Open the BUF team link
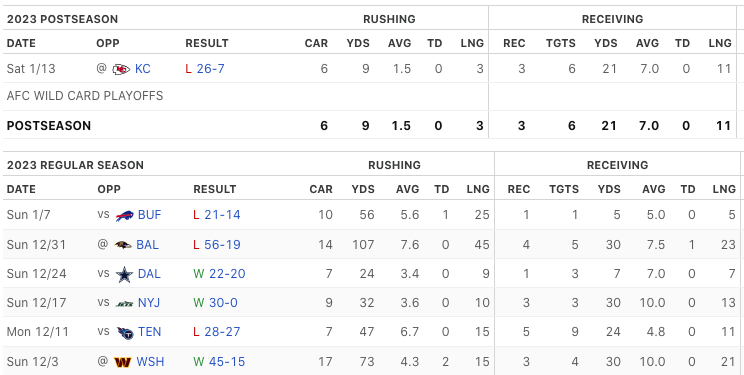 [x=149, y=215]
